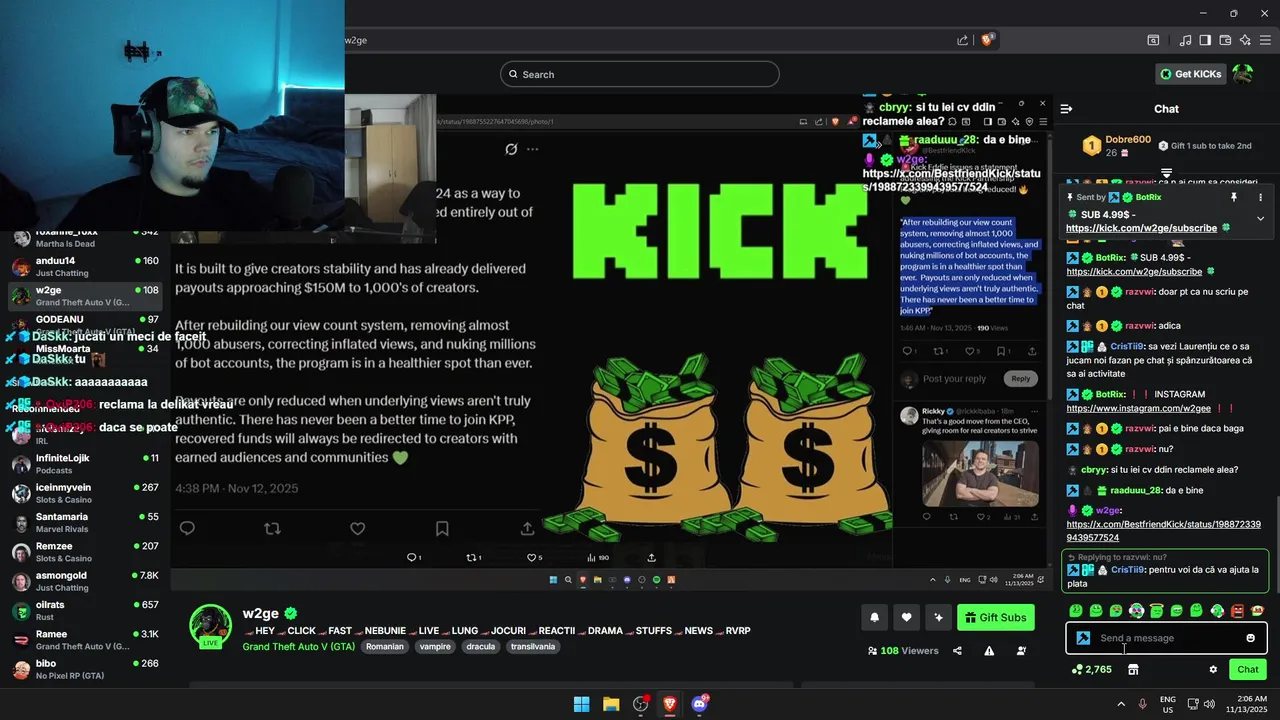The height and width of the screenshot is (720, 1280).
Task: Insert the first green quick emote
Action: tap(1076, 610)
